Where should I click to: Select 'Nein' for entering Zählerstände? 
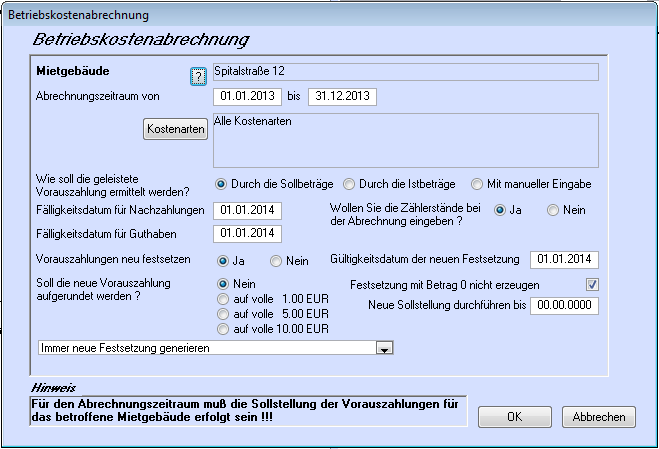pyautogui.click(x=552, y=210)
